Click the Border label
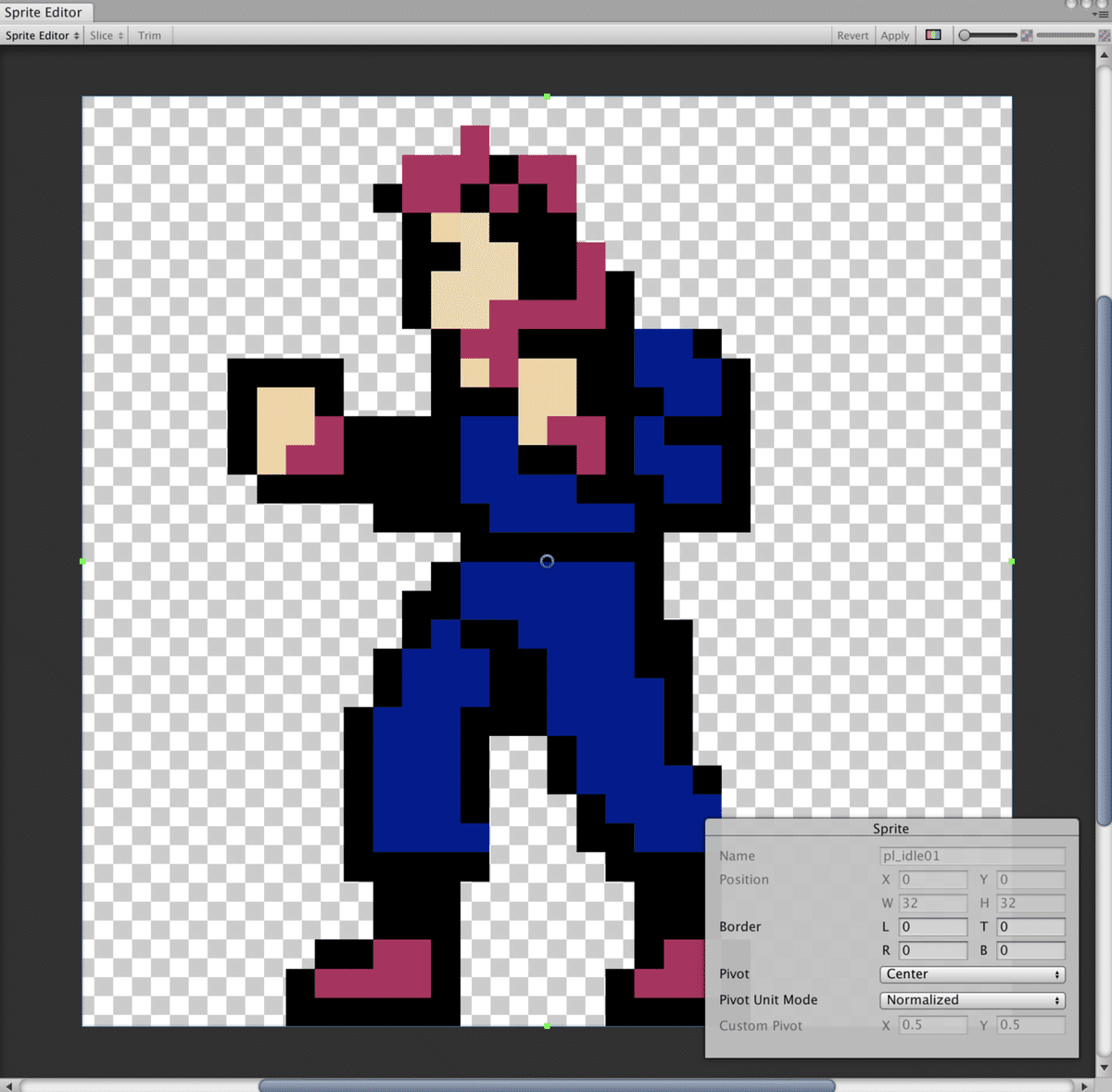This screenshot has width=1112, height=1092. [x=740, y=927]
